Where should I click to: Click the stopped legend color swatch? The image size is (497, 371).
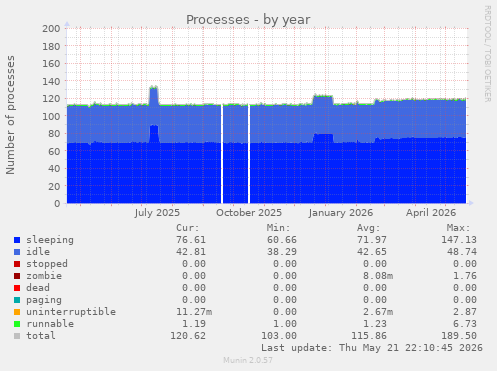(17, 264)
